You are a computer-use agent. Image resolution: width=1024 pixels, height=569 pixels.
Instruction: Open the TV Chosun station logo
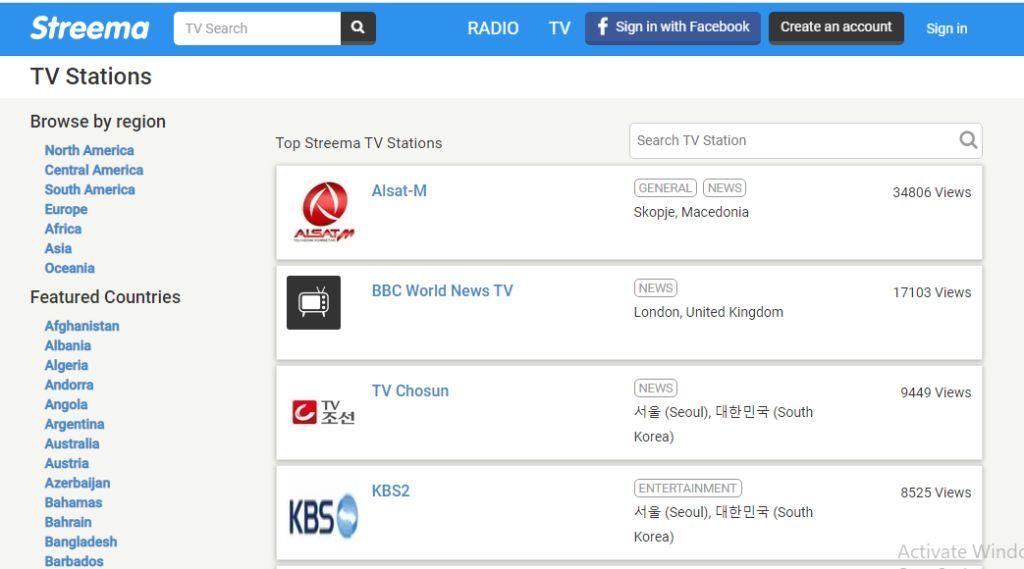coord(323,412)
